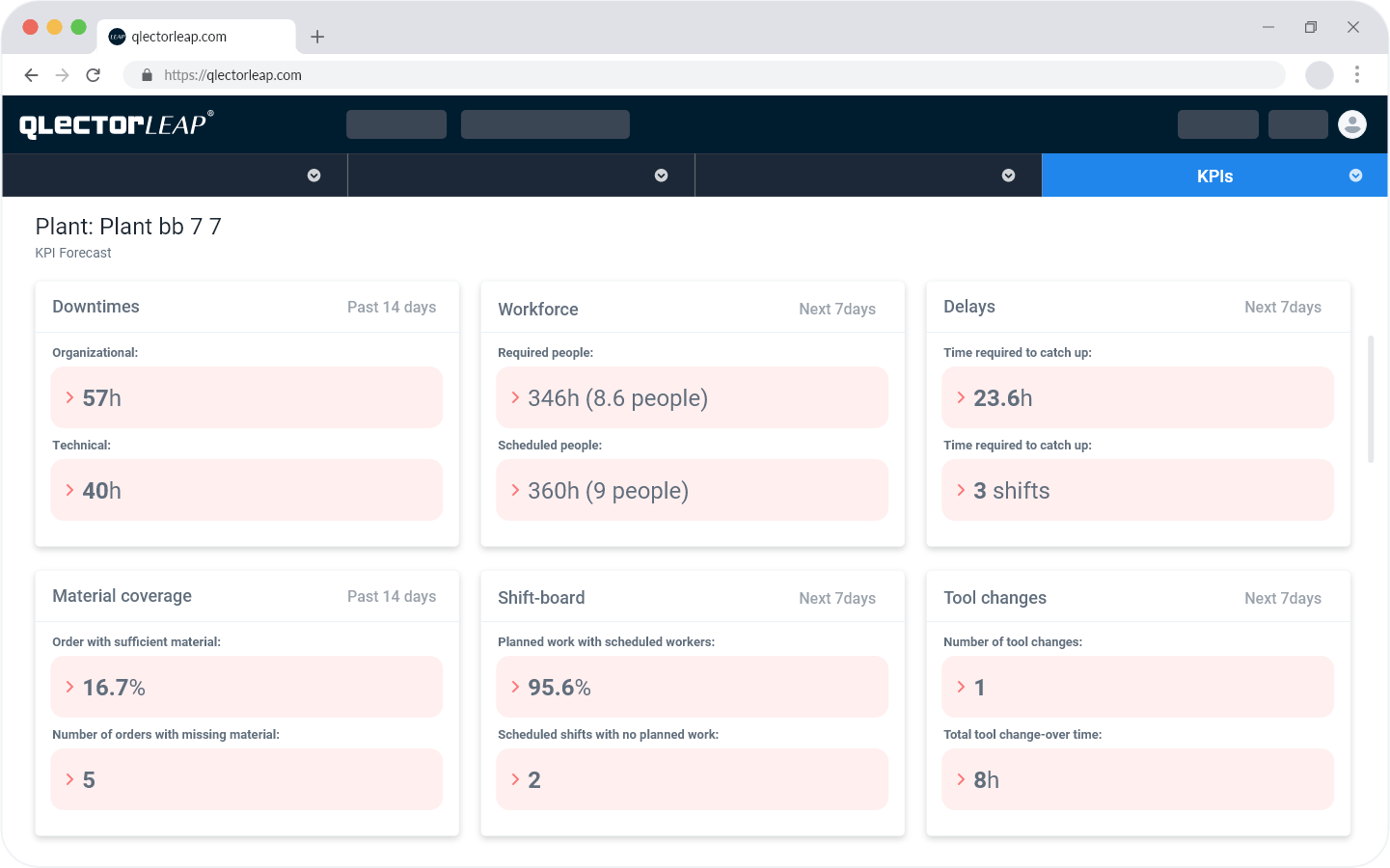Click the page vertical scrollbar
This screenshot has height=868, width=1390.
1371,399
